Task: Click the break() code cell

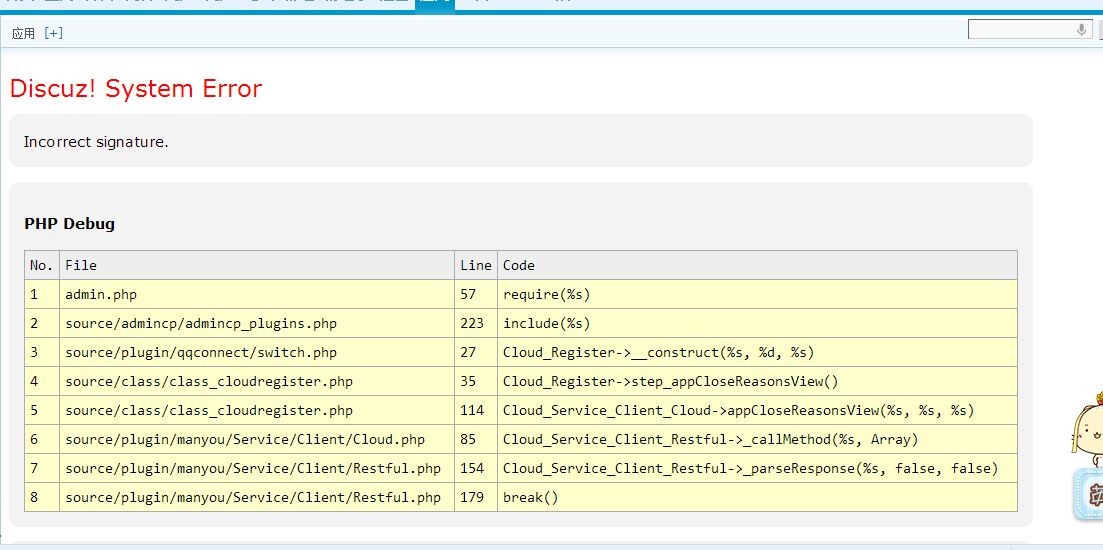Action: [x=530, y=497]
